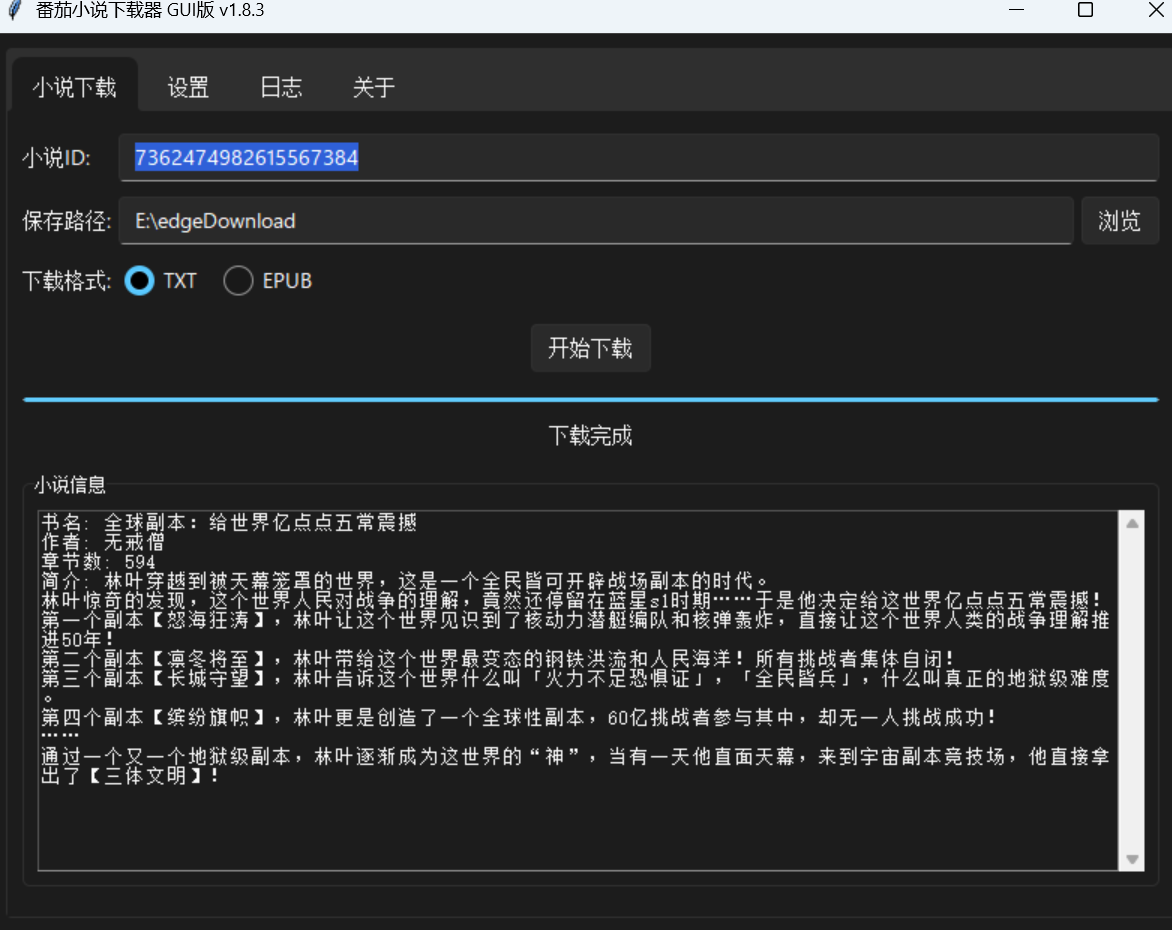Screen dimensions: 1172x930
Task: Click the 下载完成 status label
Action: (590, 436)
